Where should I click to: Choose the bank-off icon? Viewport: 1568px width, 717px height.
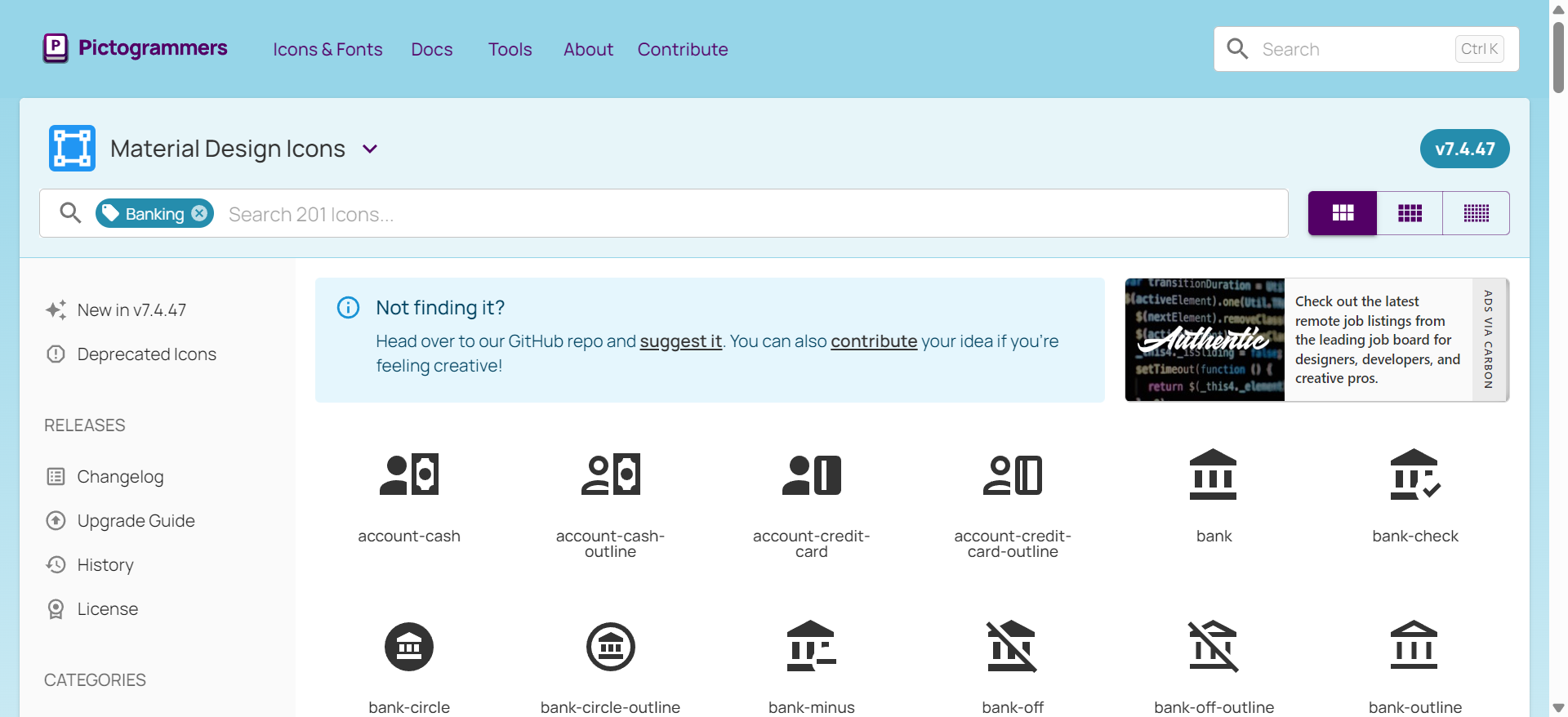coord(1012,647)
